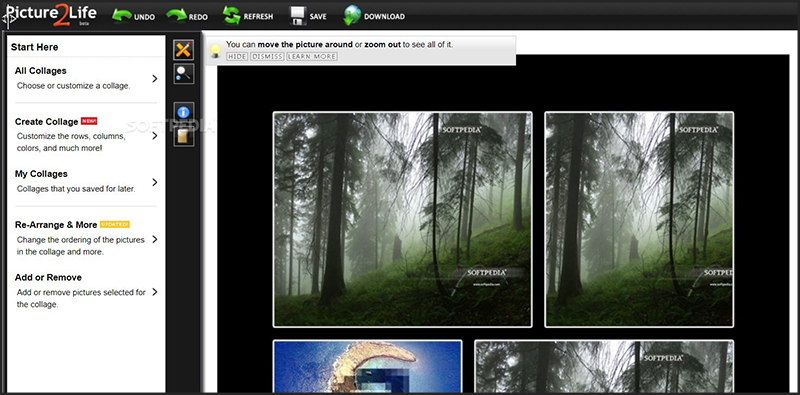Open the blue info icon
The width and height of the screenshot is (800, 395).
pyautogui.click(x=184, y=112)
